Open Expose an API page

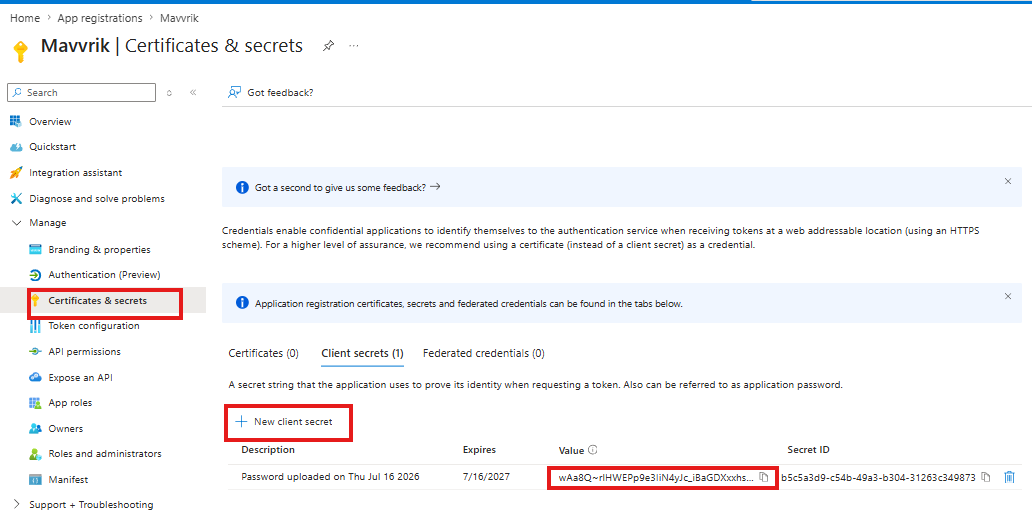click(x=80, y=378)
